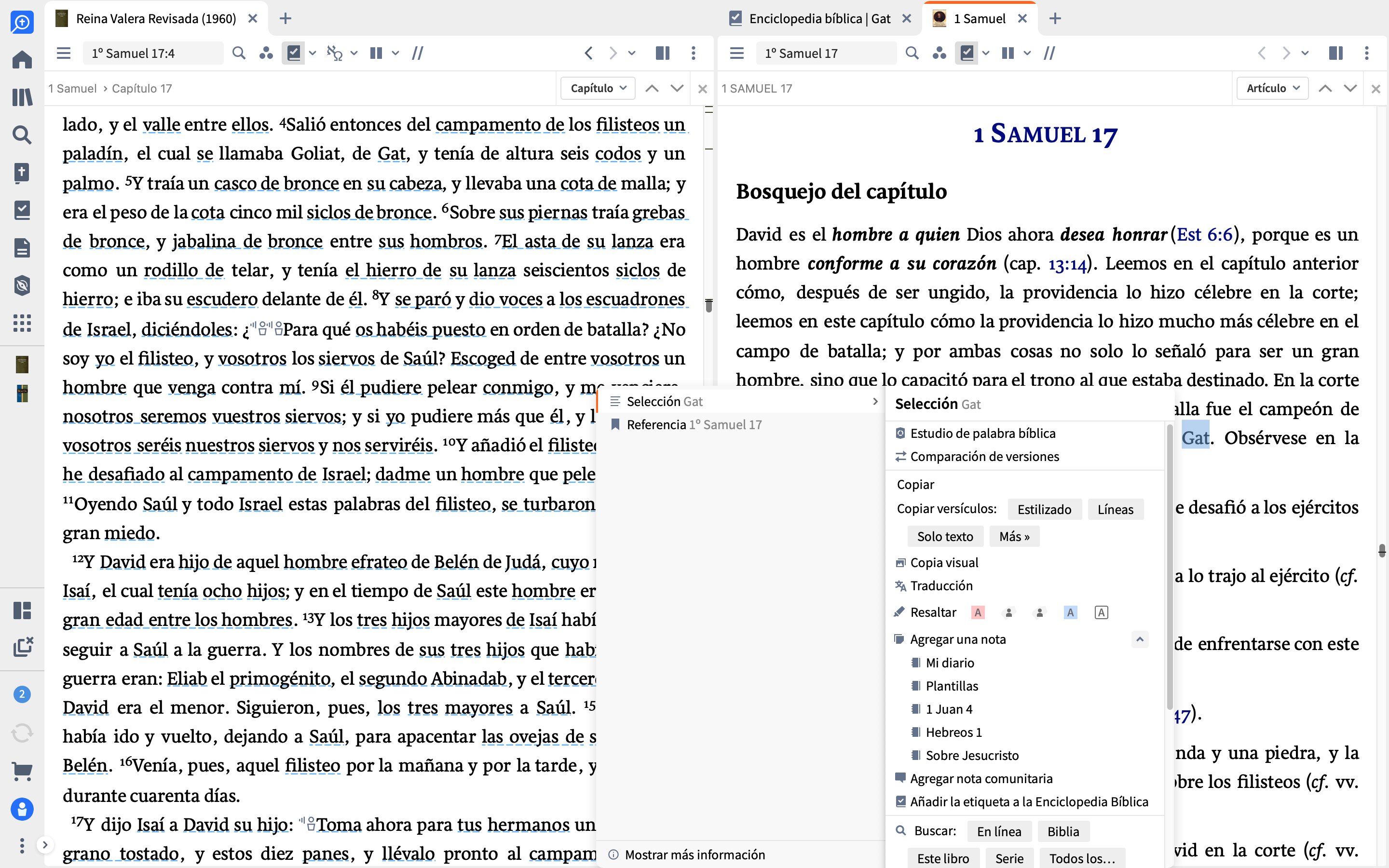The width and height of the screenshot is (1389, 868).
Task: Click search icon in 1 Samuel commentary toolbar
Action: (912, 54)
